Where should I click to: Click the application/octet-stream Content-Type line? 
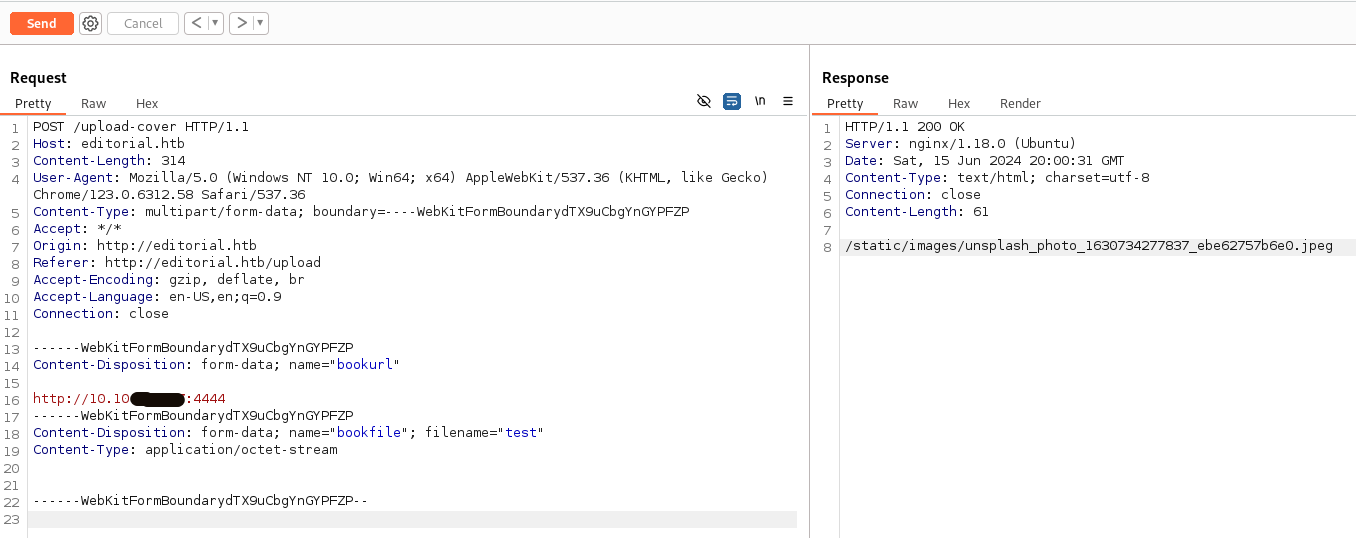pyautogui.click(x=185, y=450)
